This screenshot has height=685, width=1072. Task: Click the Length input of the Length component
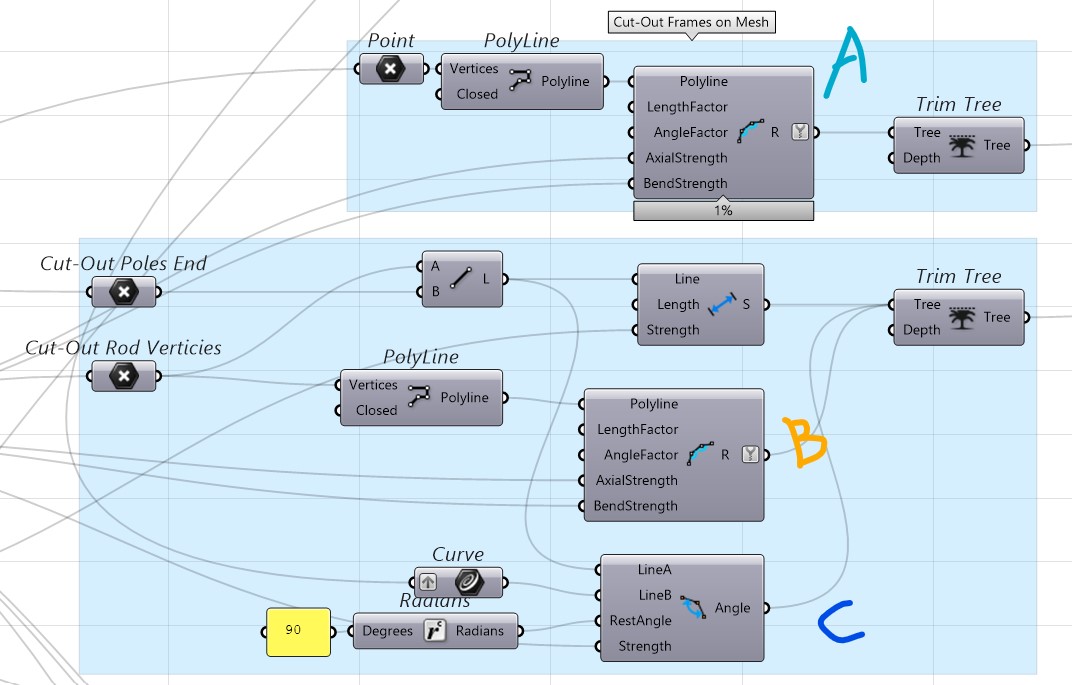678,305
